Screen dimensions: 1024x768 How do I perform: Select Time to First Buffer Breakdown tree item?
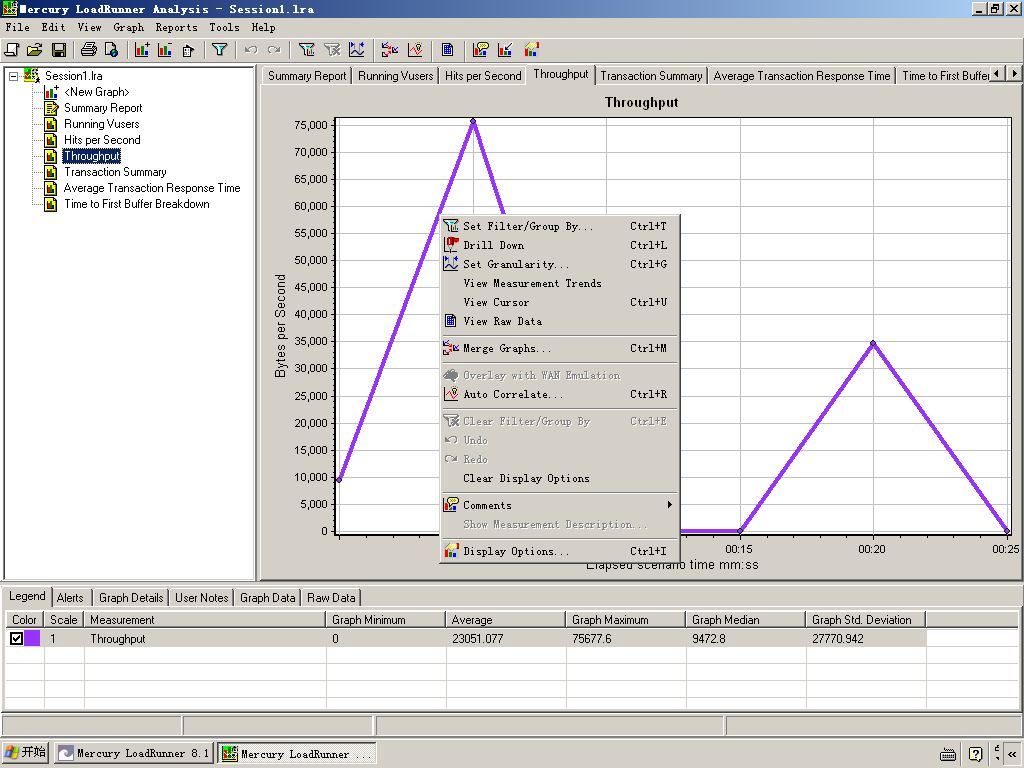[x=136, y=204]
